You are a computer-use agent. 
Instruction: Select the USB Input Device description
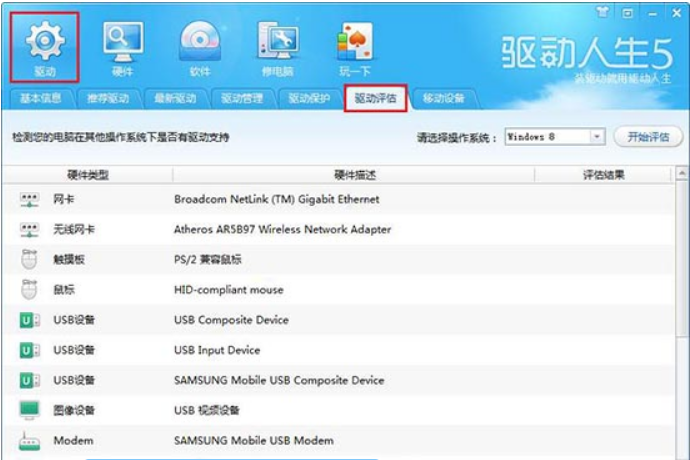217,350
